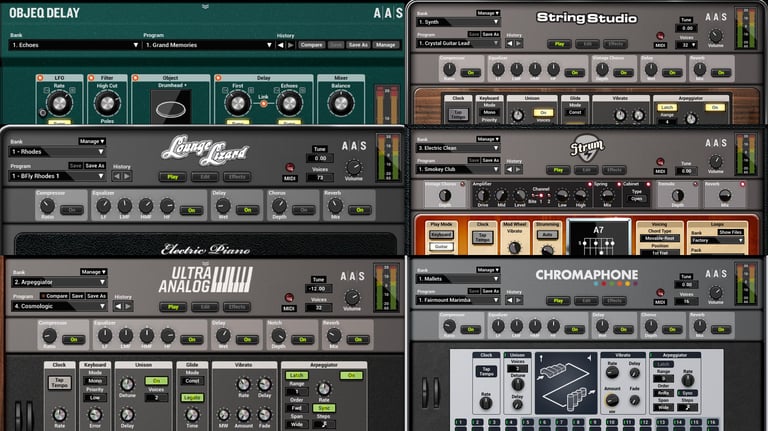Screen dimensions: 768x431
Task: Click the red MIDI indicator in Chromaphone
Action: [x=660, y=293]
